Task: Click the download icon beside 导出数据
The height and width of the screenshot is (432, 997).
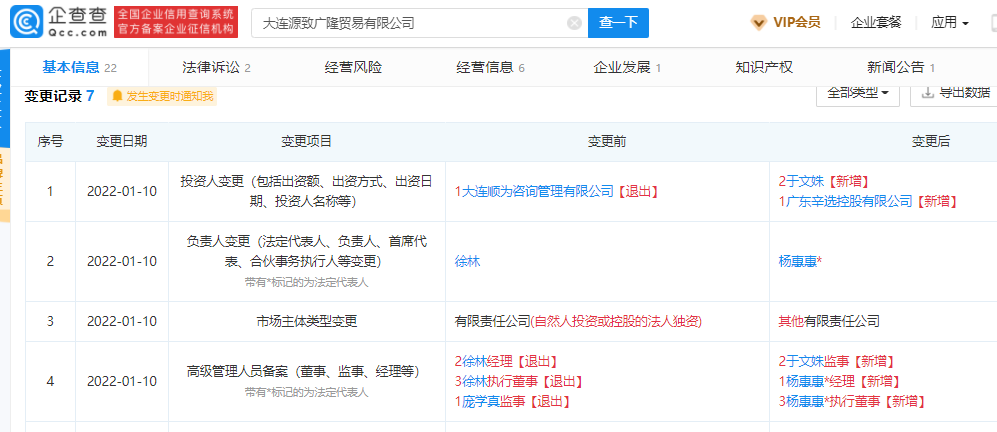Action: [x=928, y=93]
